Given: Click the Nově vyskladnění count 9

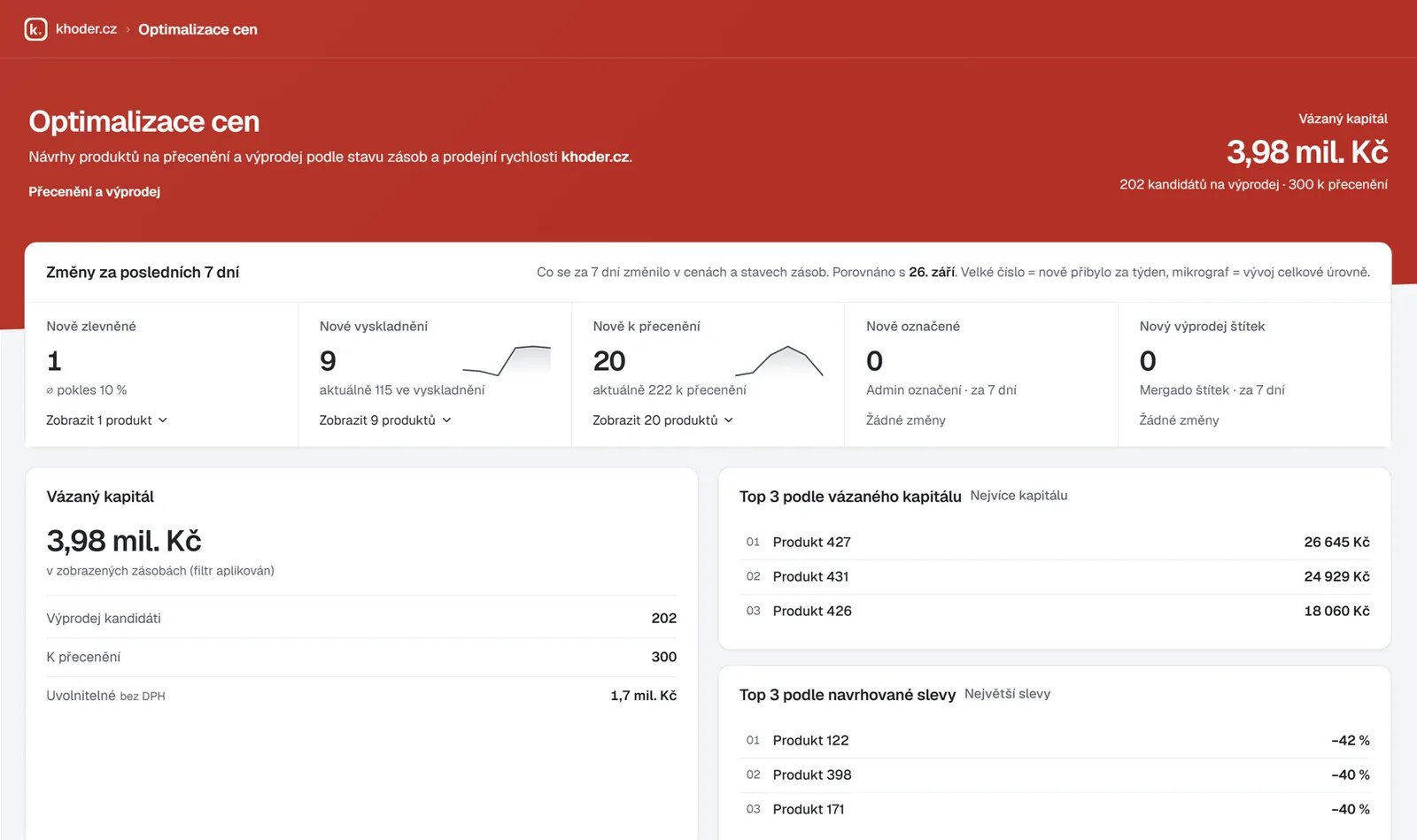Looking at the screenshot, I should tap(328, 361).
